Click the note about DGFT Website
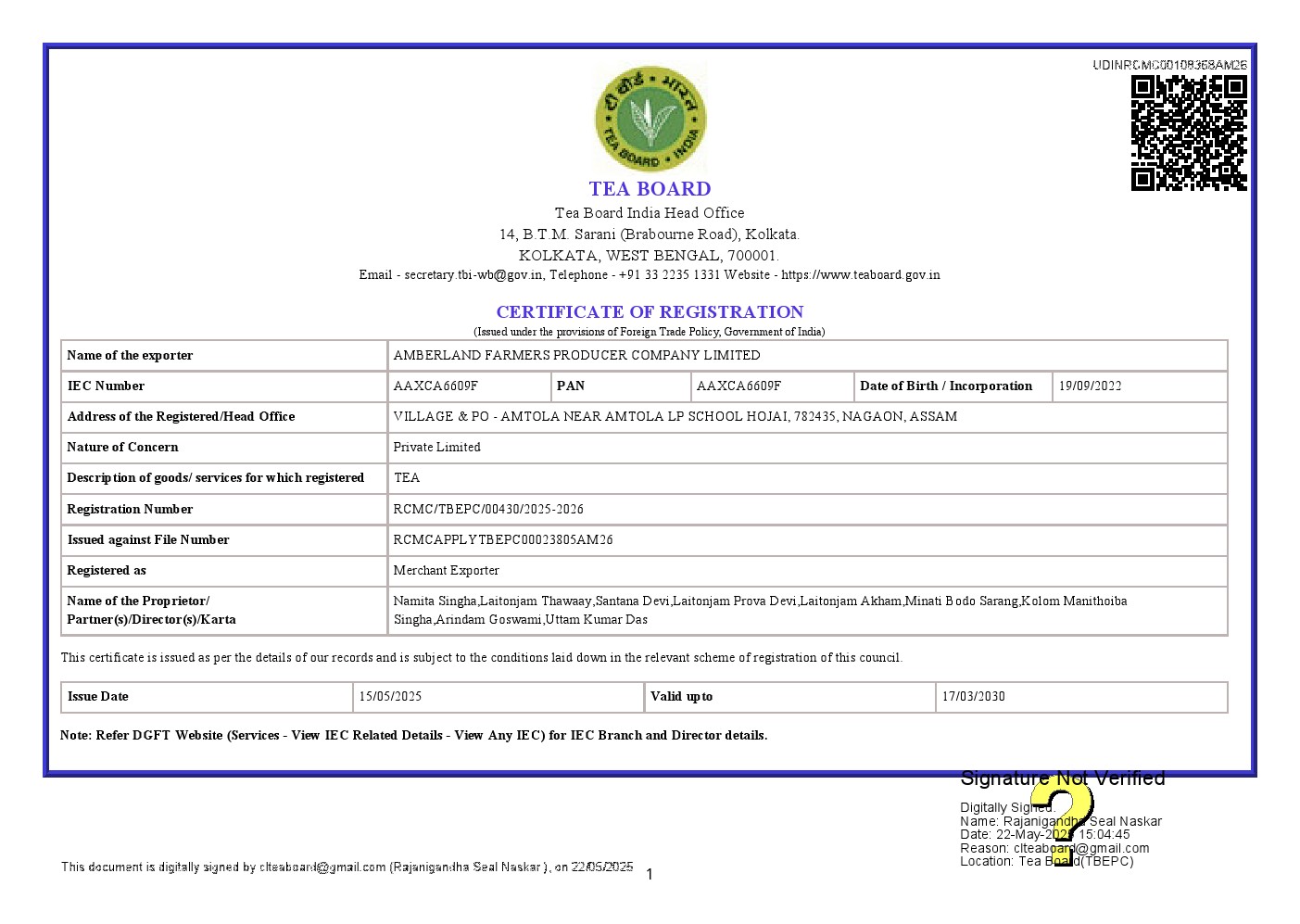The width and height of the screenshot is (1300, 924). point(413,735)
